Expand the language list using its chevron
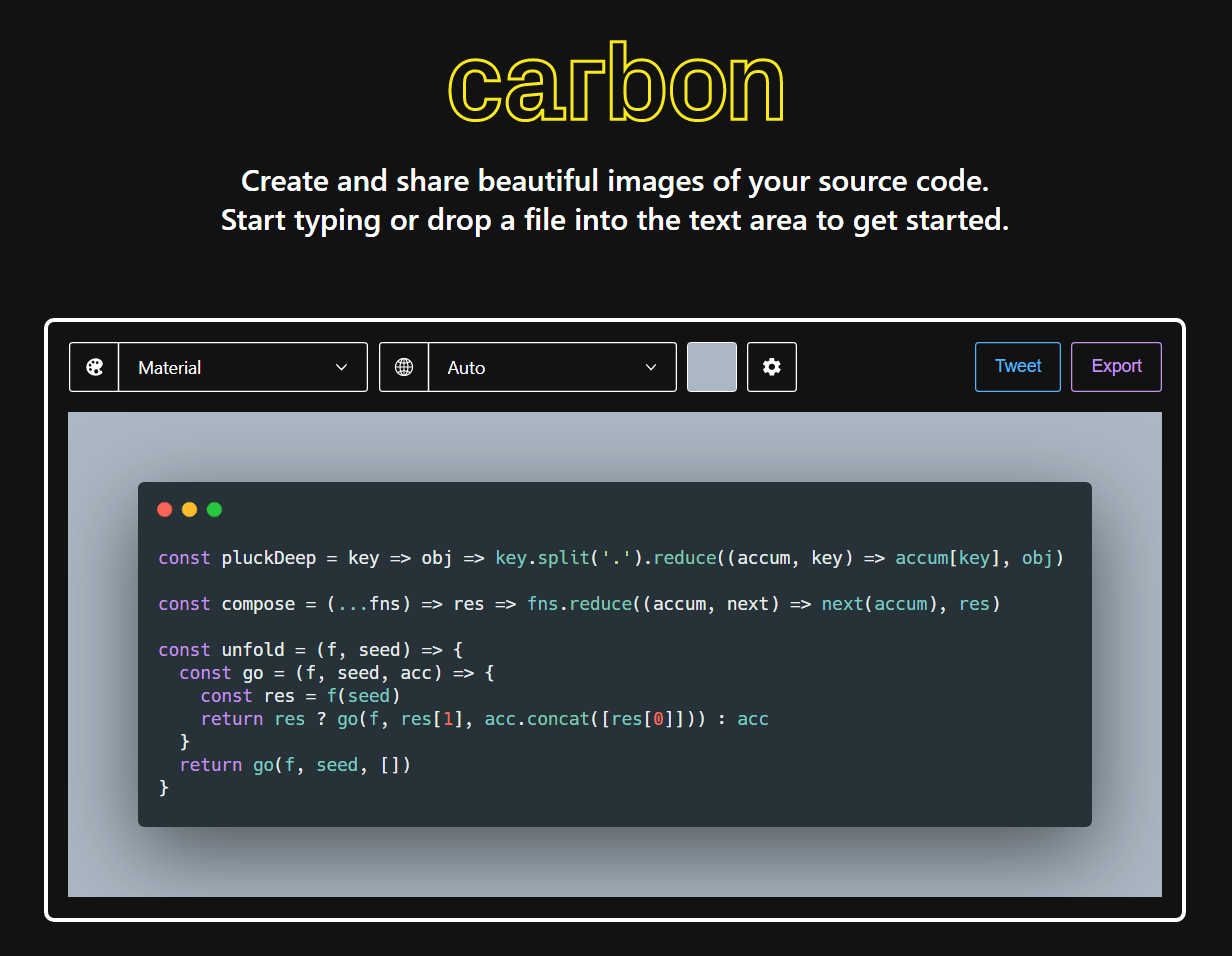The width and height of the screenshot is (1232, 956). pos(652,367)
